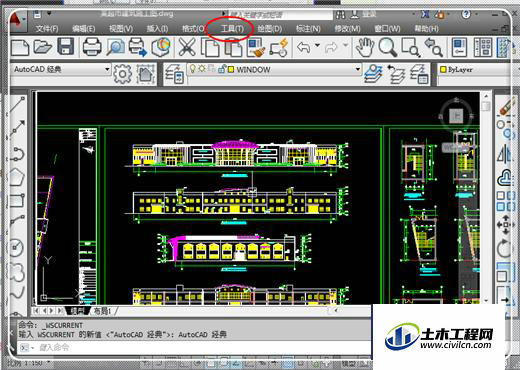Click the 3D DWF export icon
This screenshot has height=370, width=520.
click(x=161, y=47)
